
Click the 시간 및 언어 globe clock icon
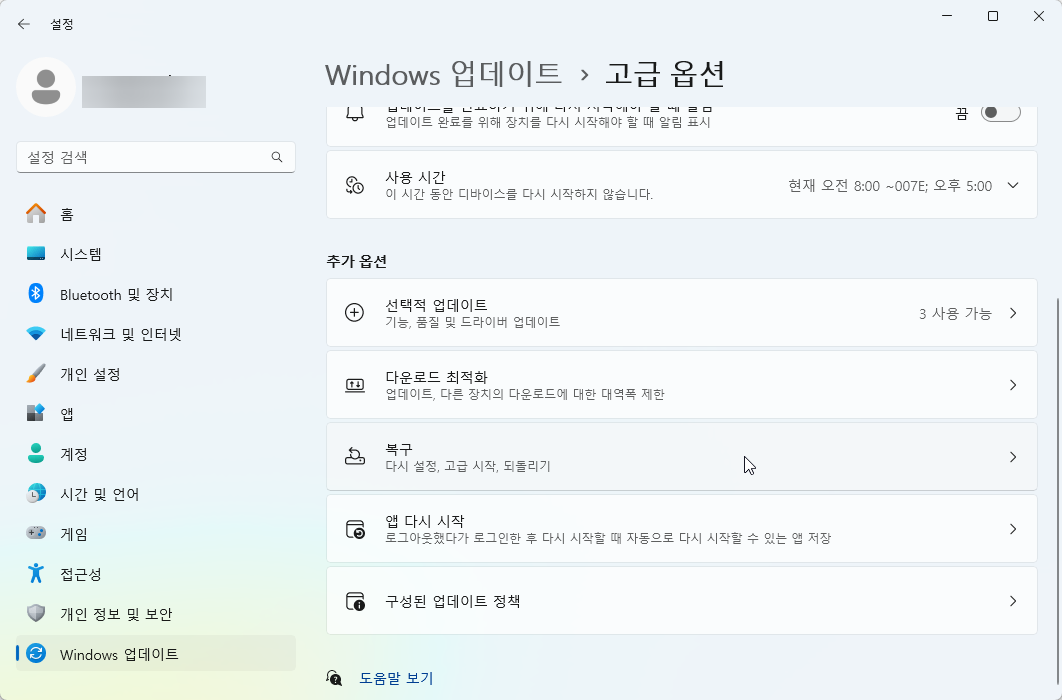(x=36, y=494)
